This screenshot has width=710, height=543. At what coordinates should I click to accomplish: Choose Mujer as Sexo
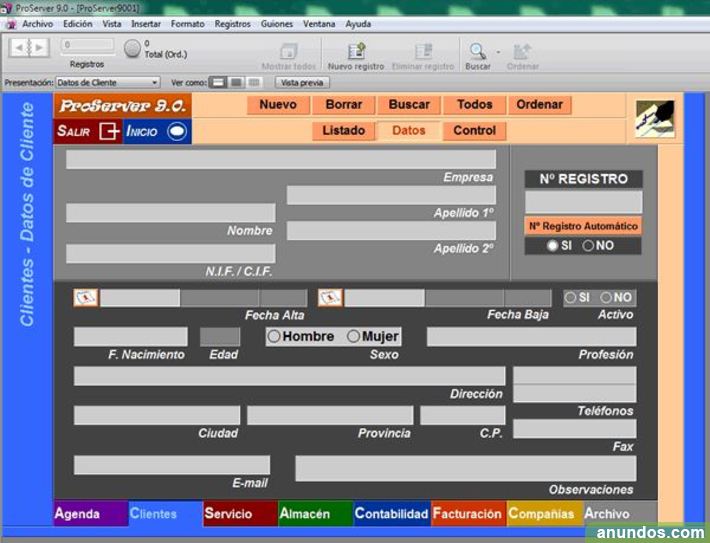pos(353,336)
